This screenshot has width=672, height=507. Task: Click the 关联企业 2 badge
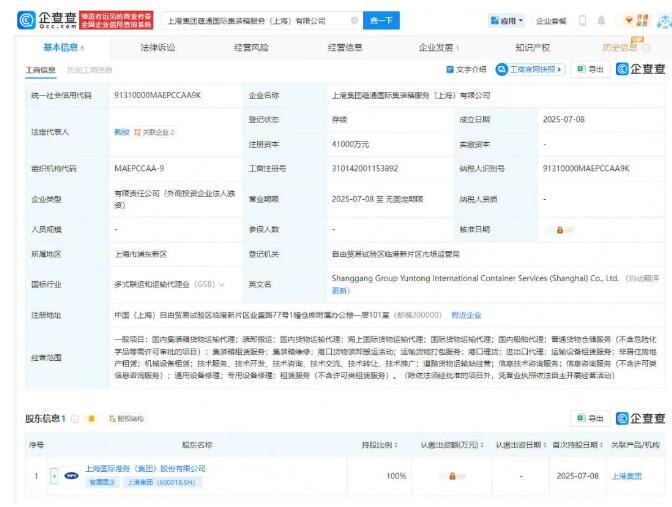click(x=154, y=132)
